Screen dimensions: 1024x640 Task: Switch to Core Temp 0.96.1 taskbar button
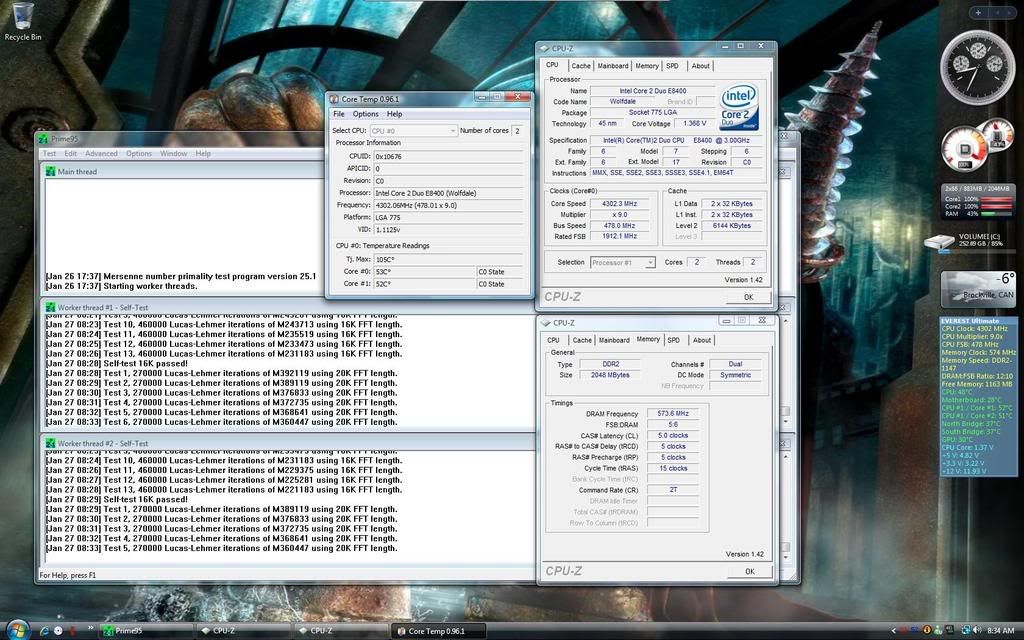[x=440, y=631]
